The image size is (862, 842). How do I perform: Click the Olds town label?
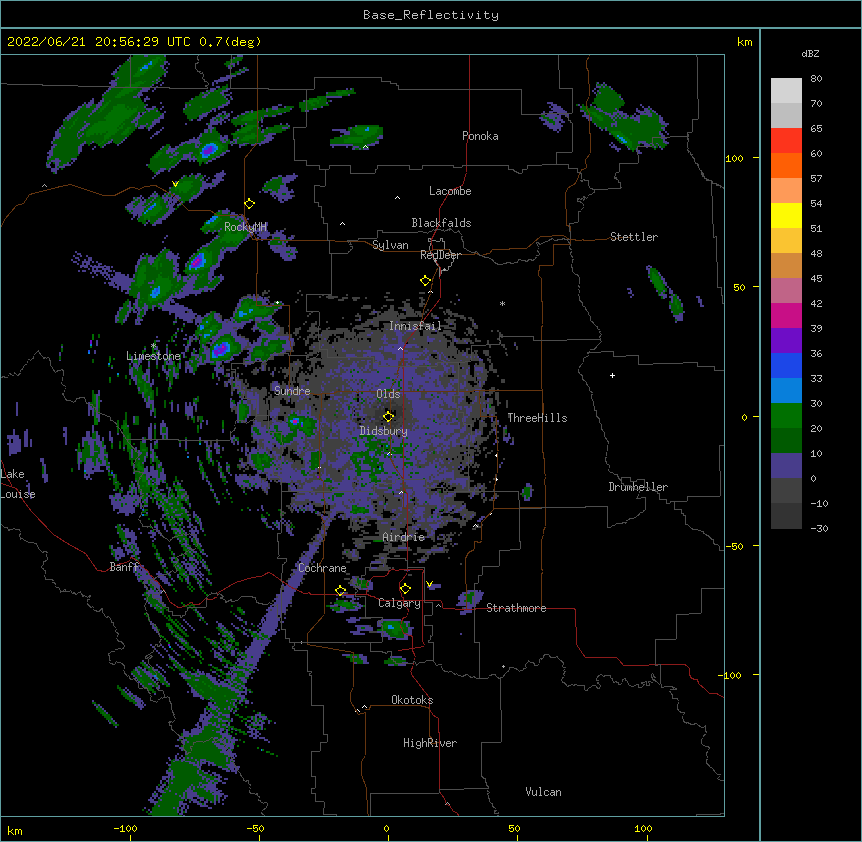(x=388, y=394)
